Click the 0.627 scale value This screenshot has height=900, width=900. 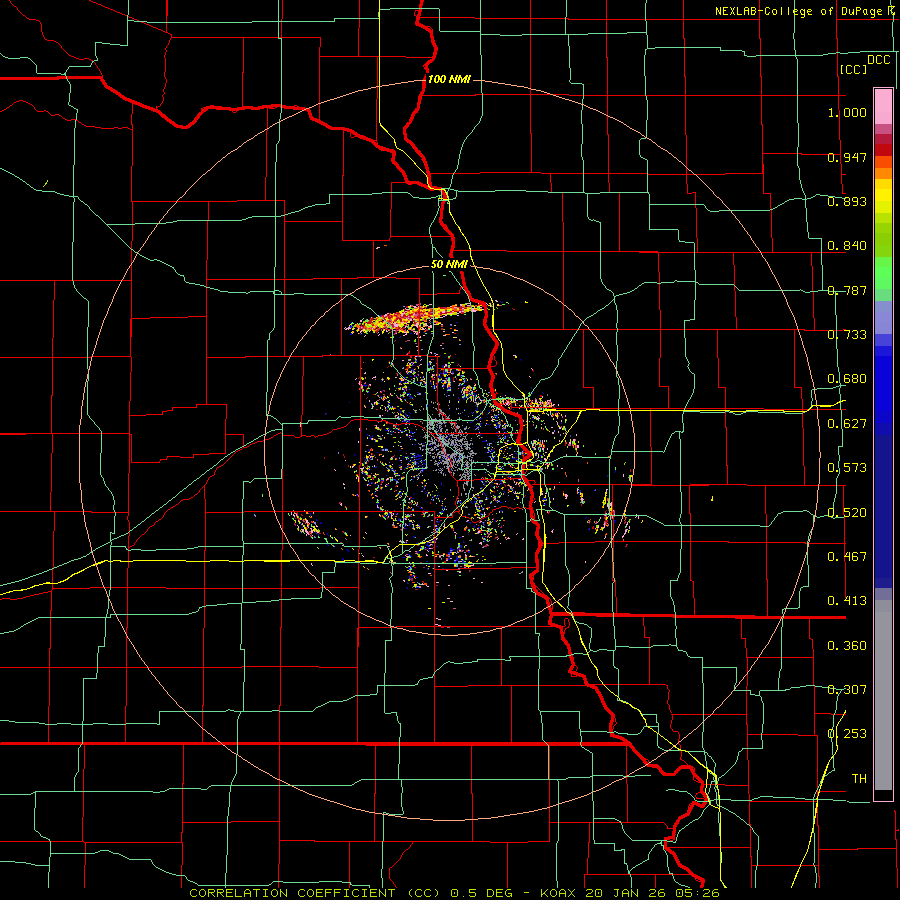click(847, 424)
